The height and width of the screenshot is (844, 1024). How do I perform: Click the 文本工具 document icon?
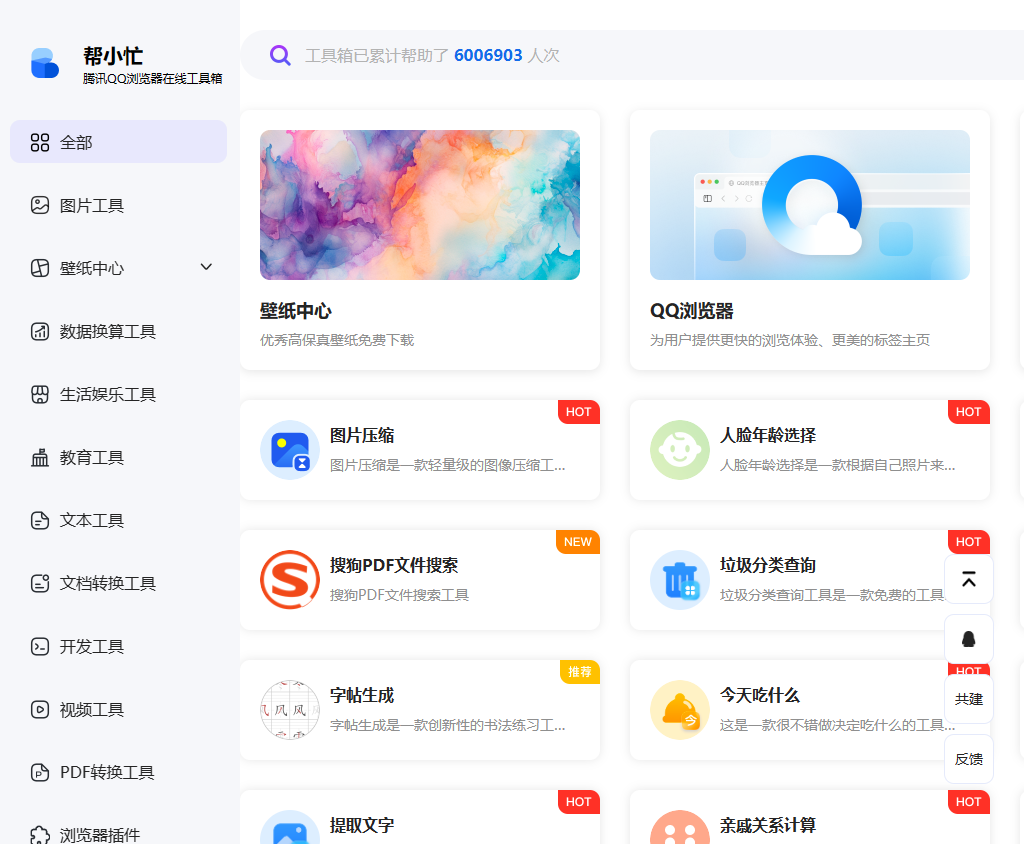[40, 520]
